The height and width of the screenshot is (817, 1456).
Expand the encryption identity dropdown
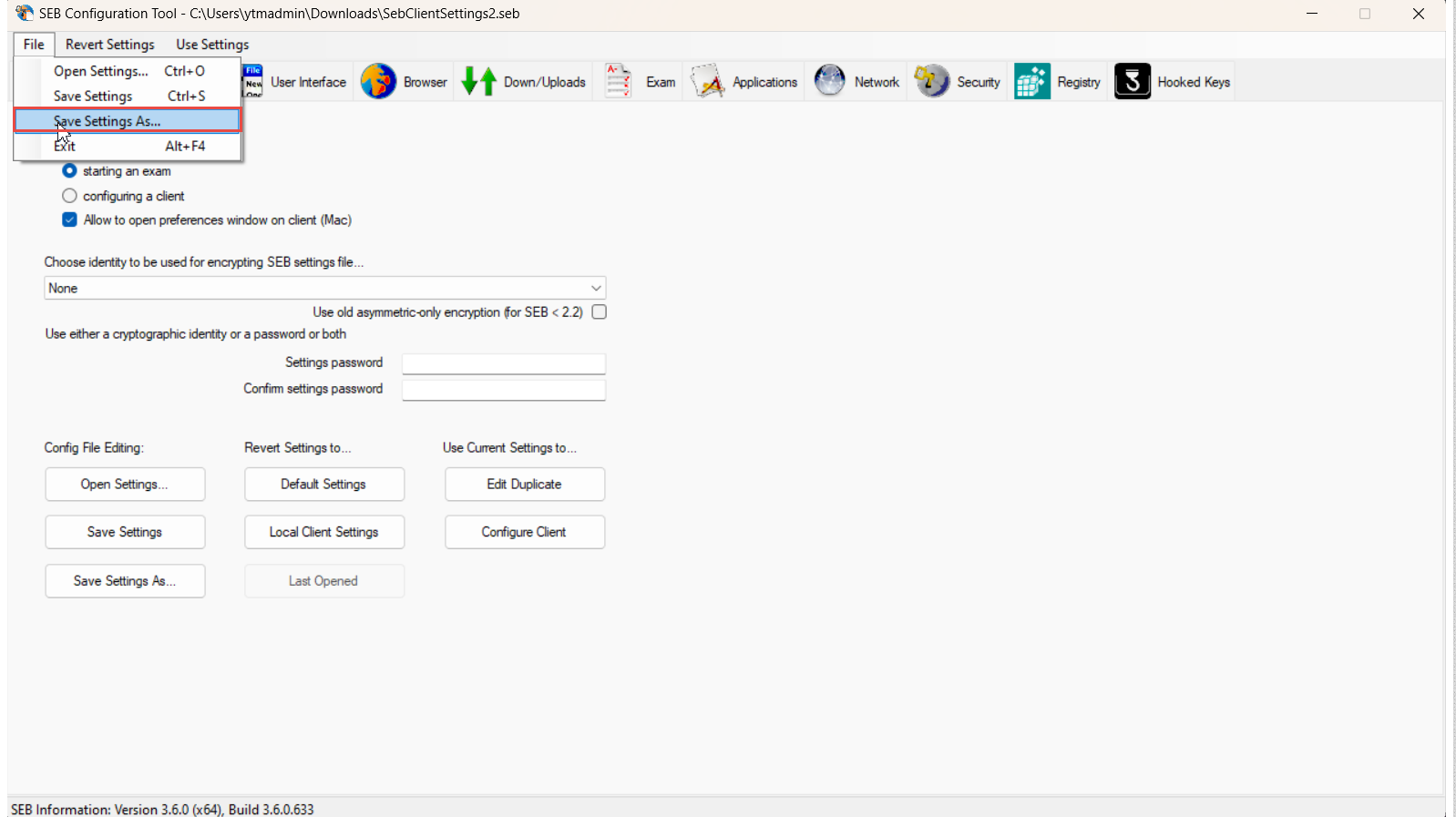(596, 288)
